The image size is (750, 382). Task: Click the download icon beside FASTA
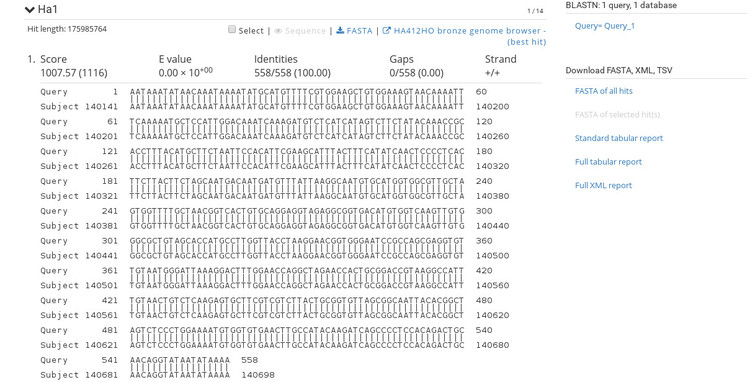click(340, 30)
